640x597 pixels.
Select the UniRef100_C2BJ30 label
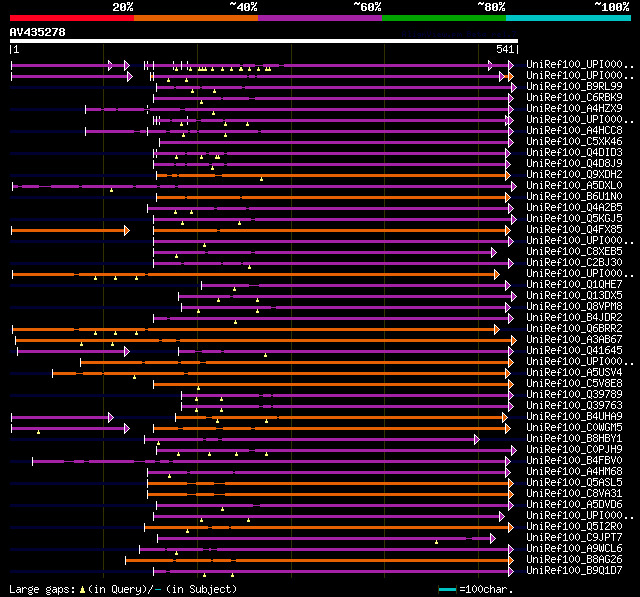[x=574, y=263]
